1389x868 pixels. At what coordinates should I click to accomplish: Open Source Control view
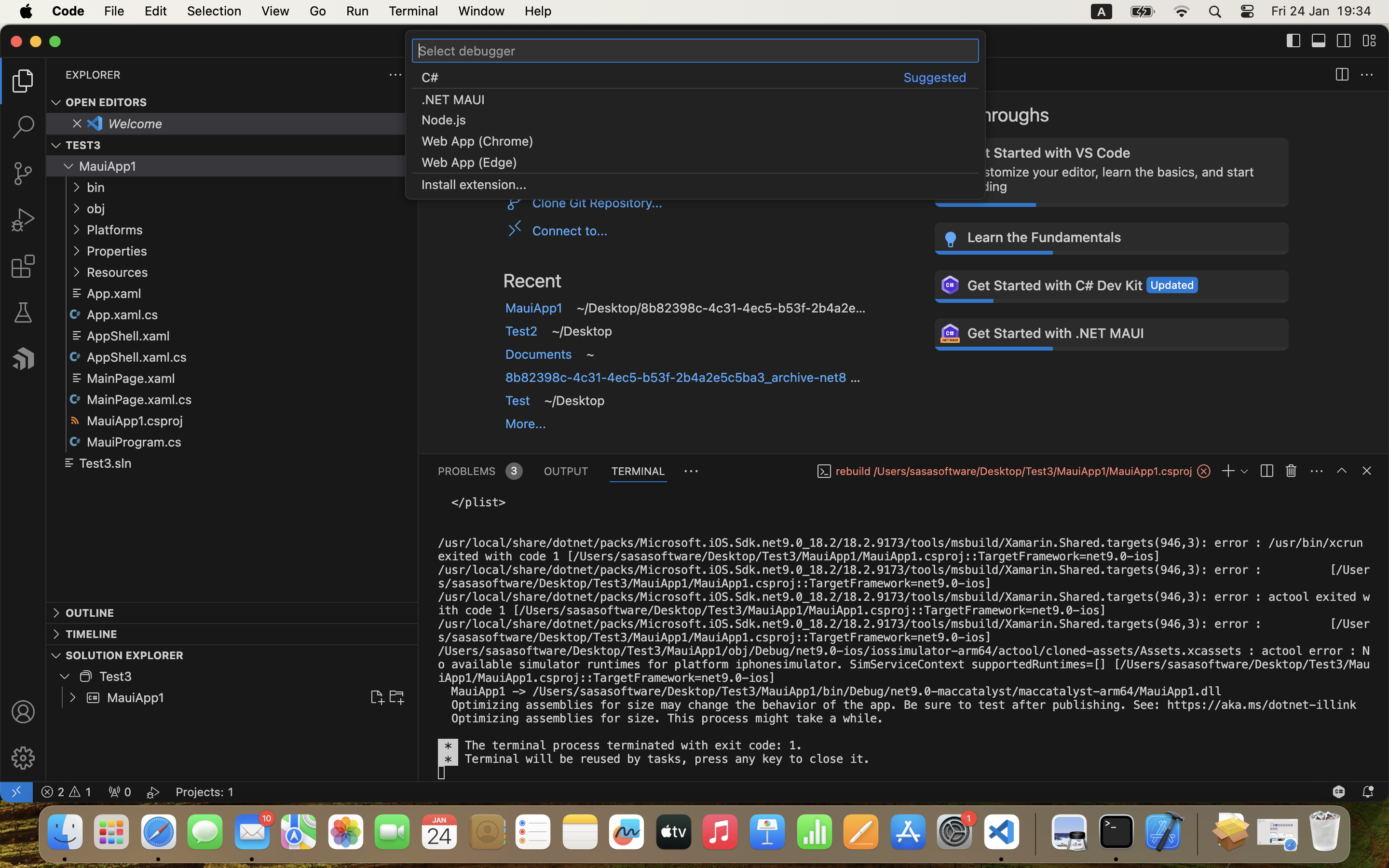(23, 174)
